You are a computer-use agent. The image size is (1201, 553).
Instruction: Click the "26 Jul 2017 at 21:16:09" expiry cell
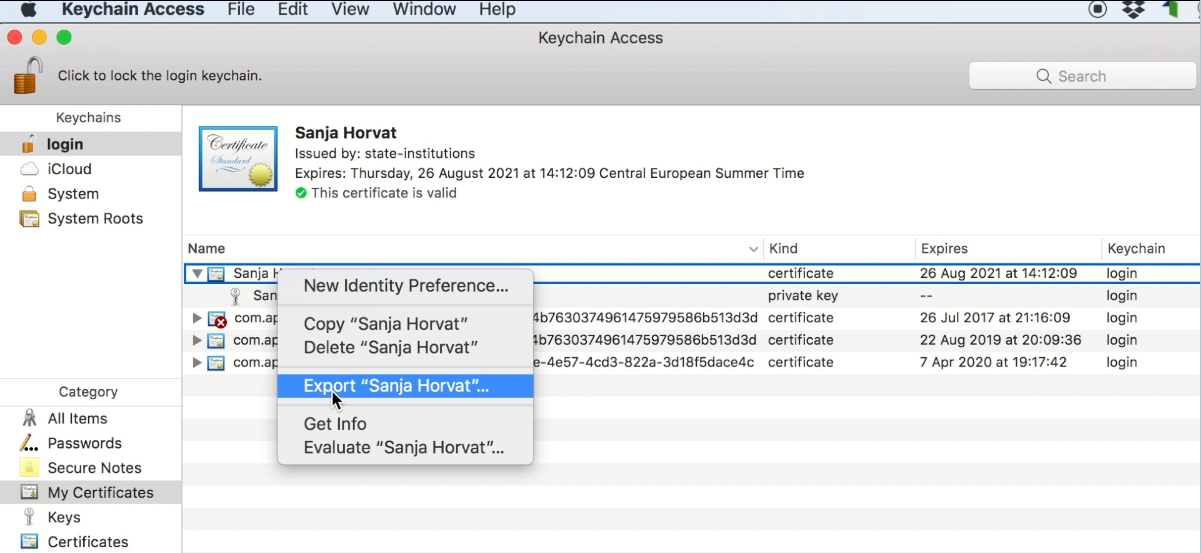click(x=995, y=318)
